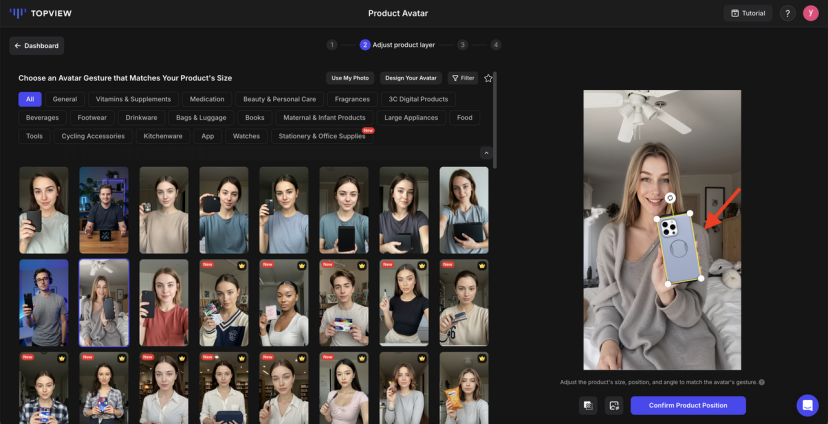Select the pink top woman avatar
Screen dimensions: 828x424
point(344,388)
